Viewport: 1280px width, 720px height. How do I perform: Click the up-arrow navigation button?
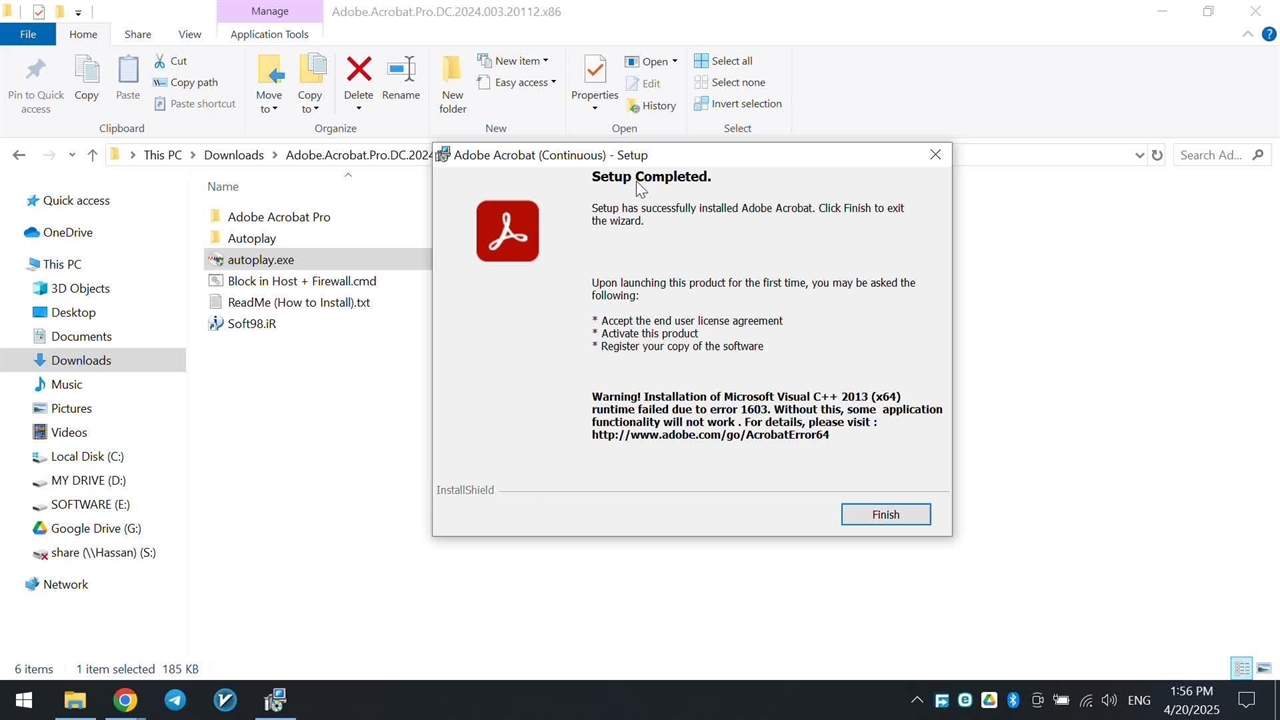click(92, 155)
